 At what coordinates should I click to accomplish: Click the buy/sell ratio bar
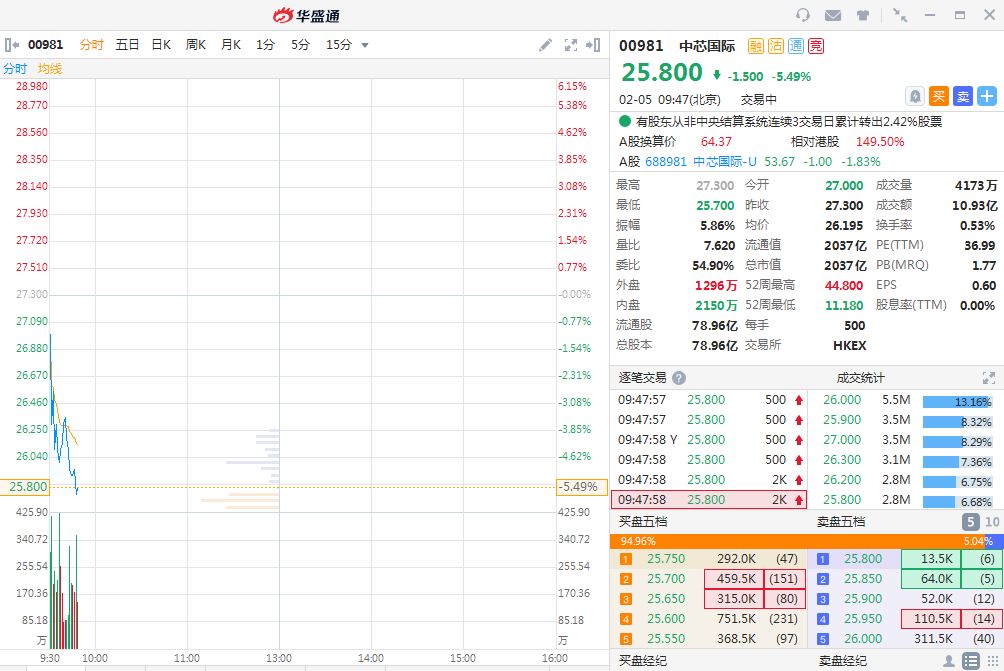(x=806, y=541)
